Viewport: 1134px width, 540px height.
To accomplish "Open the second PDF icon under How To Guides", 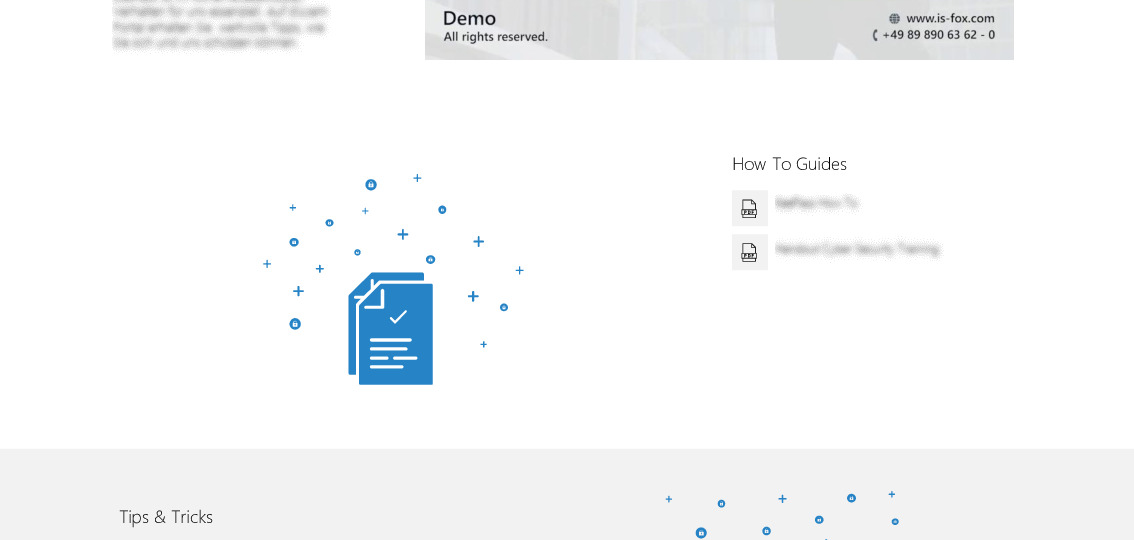I will 749,252.
